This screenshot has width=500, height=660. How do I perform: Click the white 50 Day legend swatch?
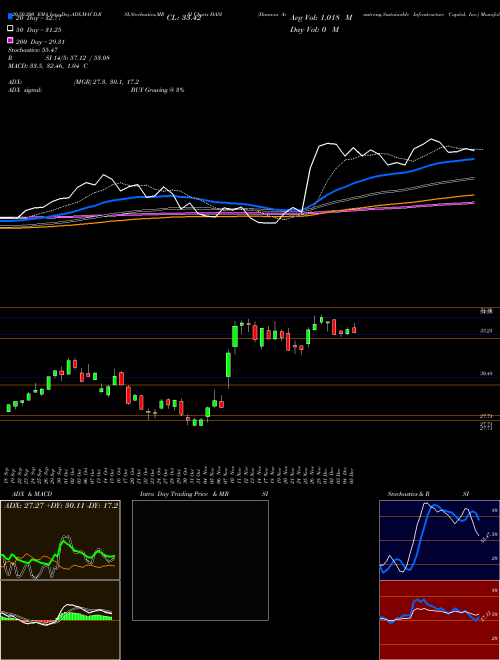pyautogui.click(x=10, y=29)
